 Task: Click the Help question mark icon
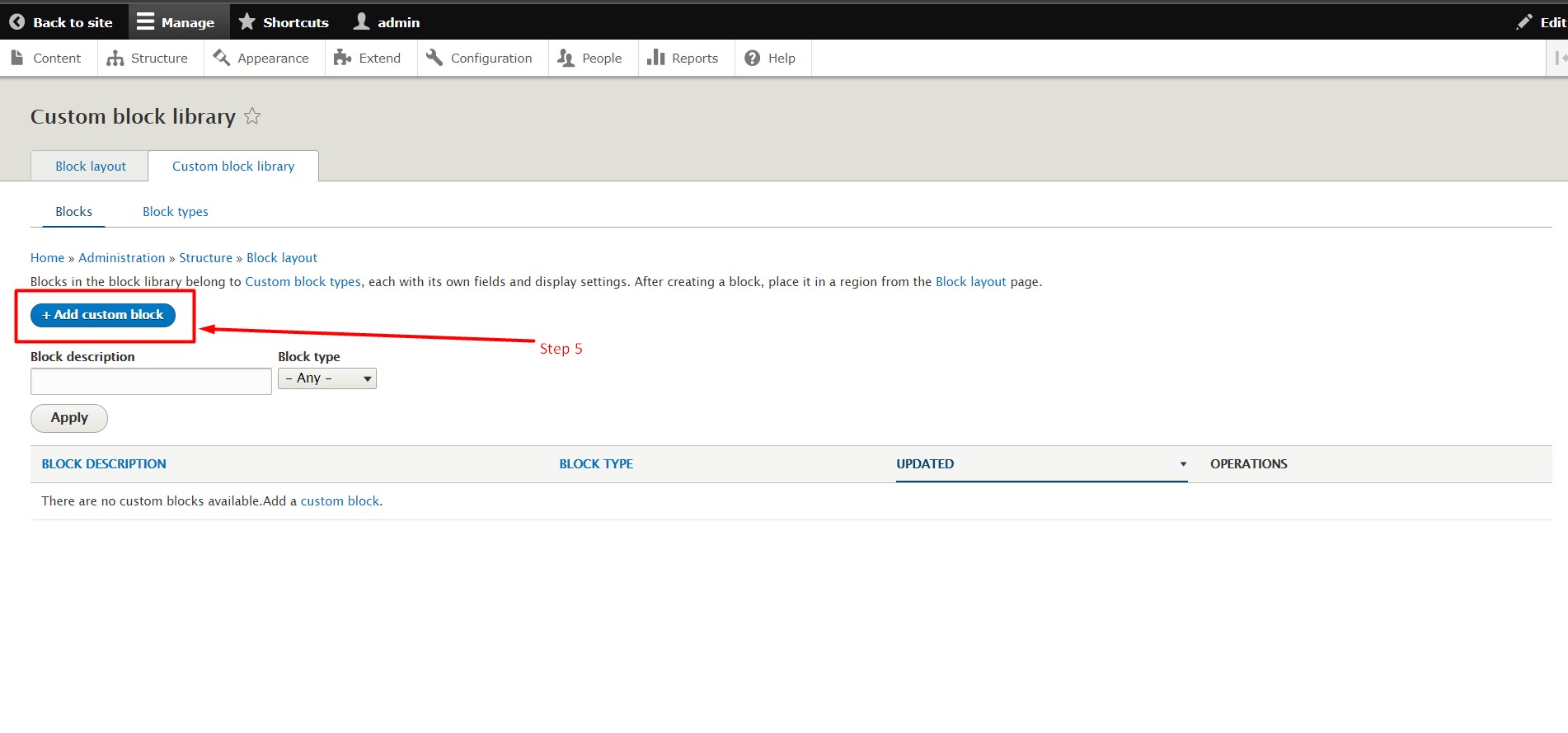[752, 58]
